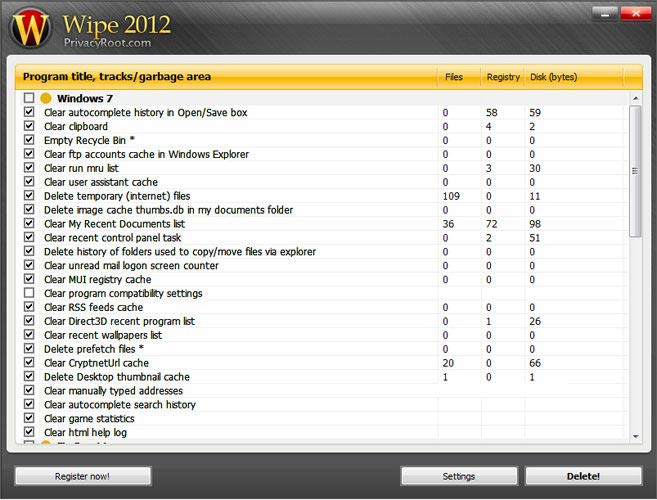The image size is (657, 500).
Task: Uncheck Delete history of folders copy/move checkbox
Action: [29, 251]
